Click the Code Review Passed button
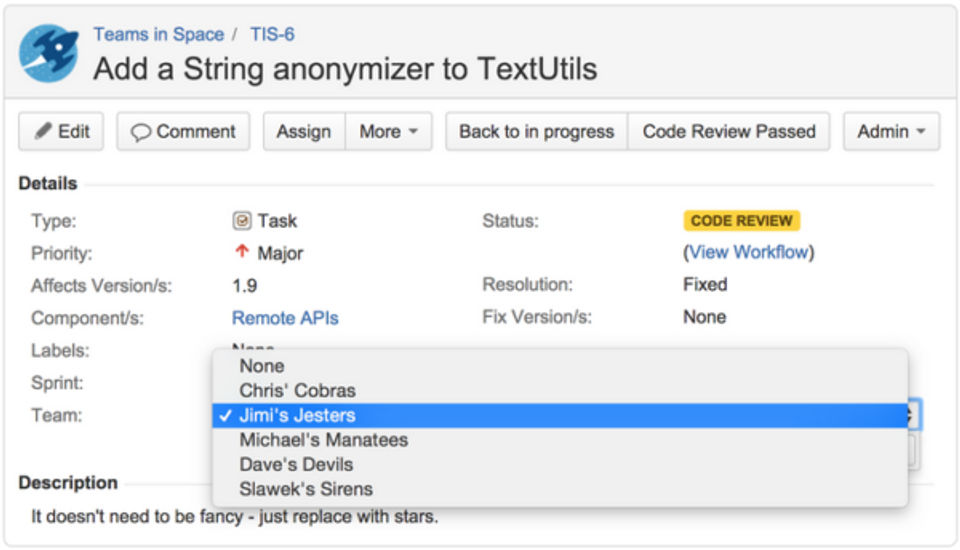Screen dimensions: 960x550 pos(729,131)
